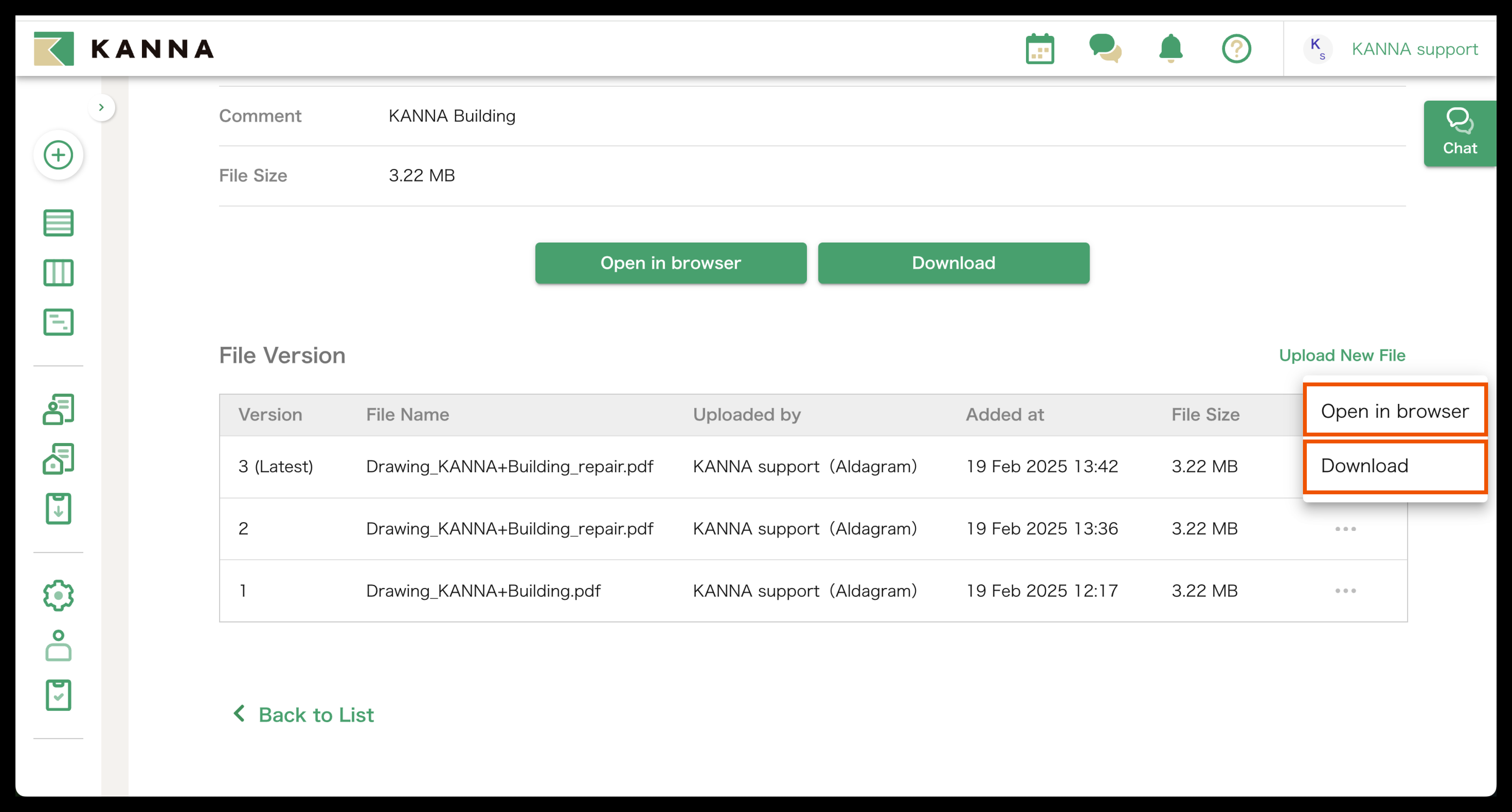Click the green Download button
This screenshot has width=1512, height=812.
pyautogui.click(x=953, y=263)
